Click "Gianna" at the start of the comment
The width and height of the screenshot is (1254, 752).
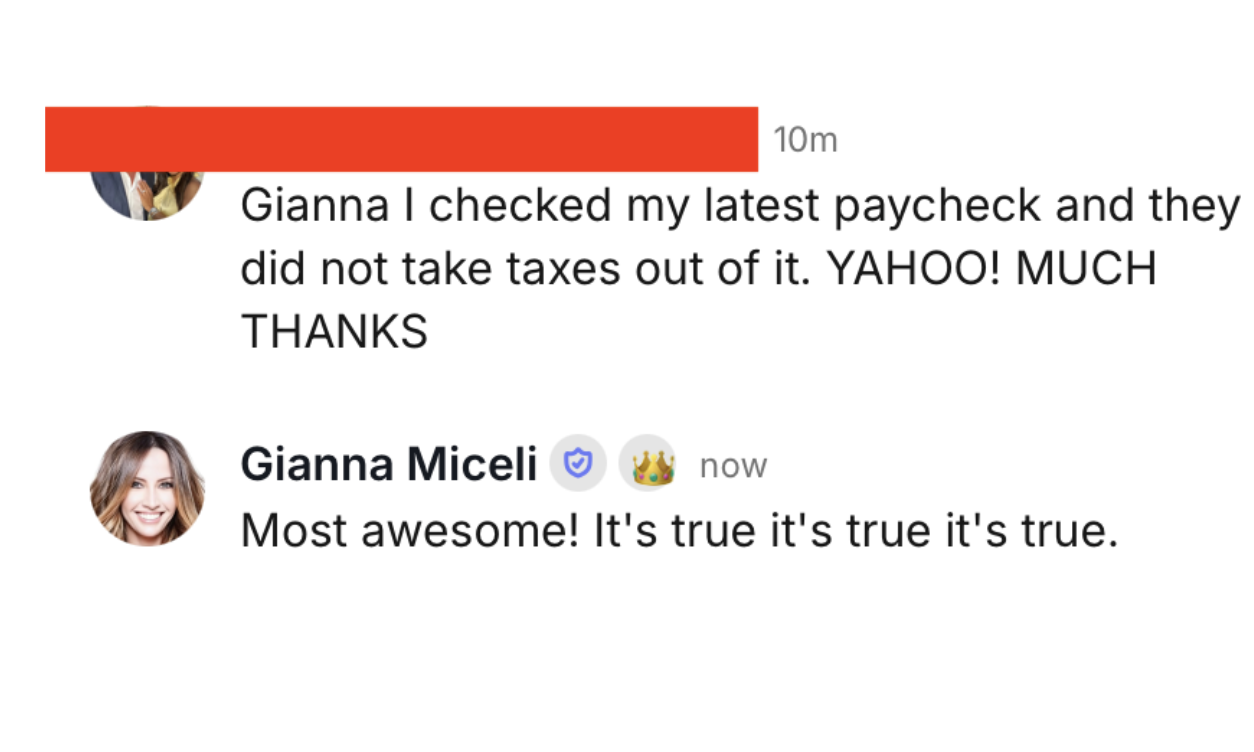click(x=314, y=207)
